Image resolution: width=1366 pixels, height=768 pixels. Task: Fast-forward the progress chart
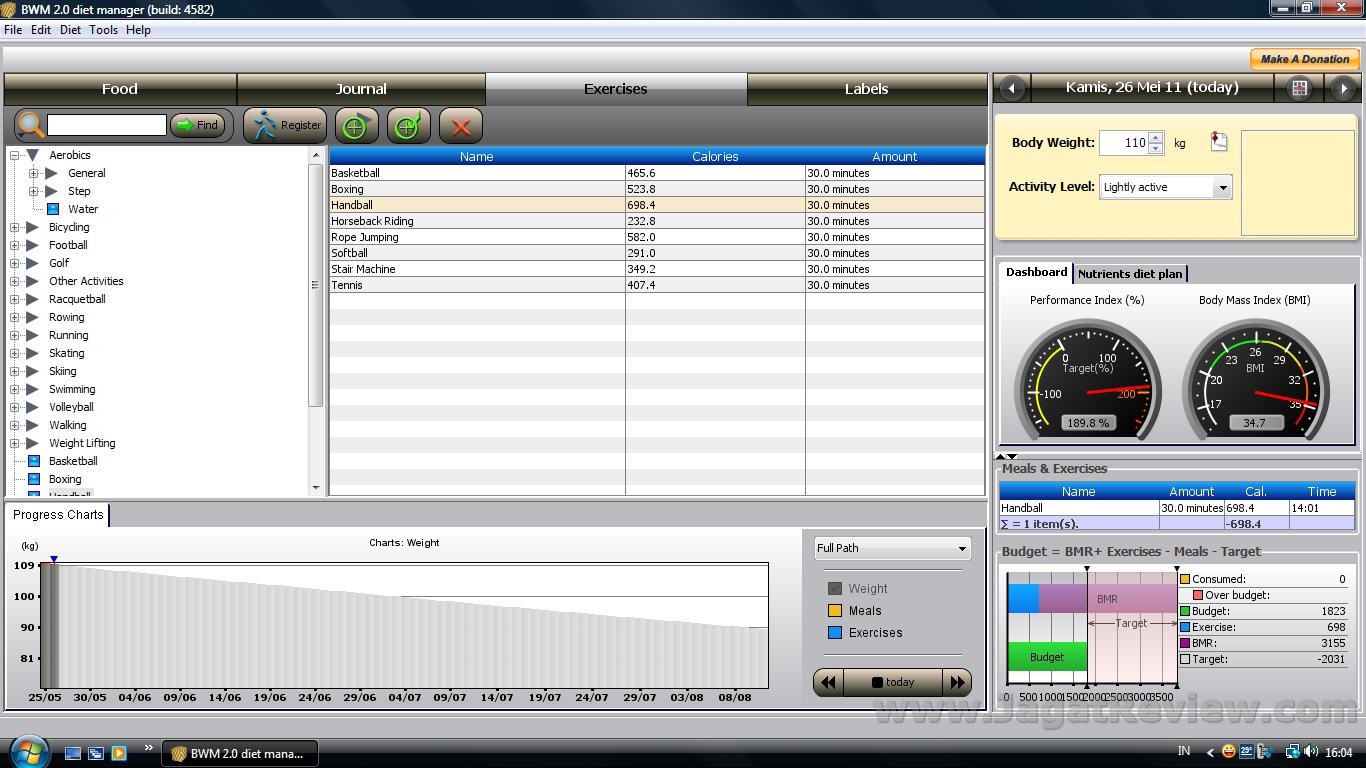957,682
